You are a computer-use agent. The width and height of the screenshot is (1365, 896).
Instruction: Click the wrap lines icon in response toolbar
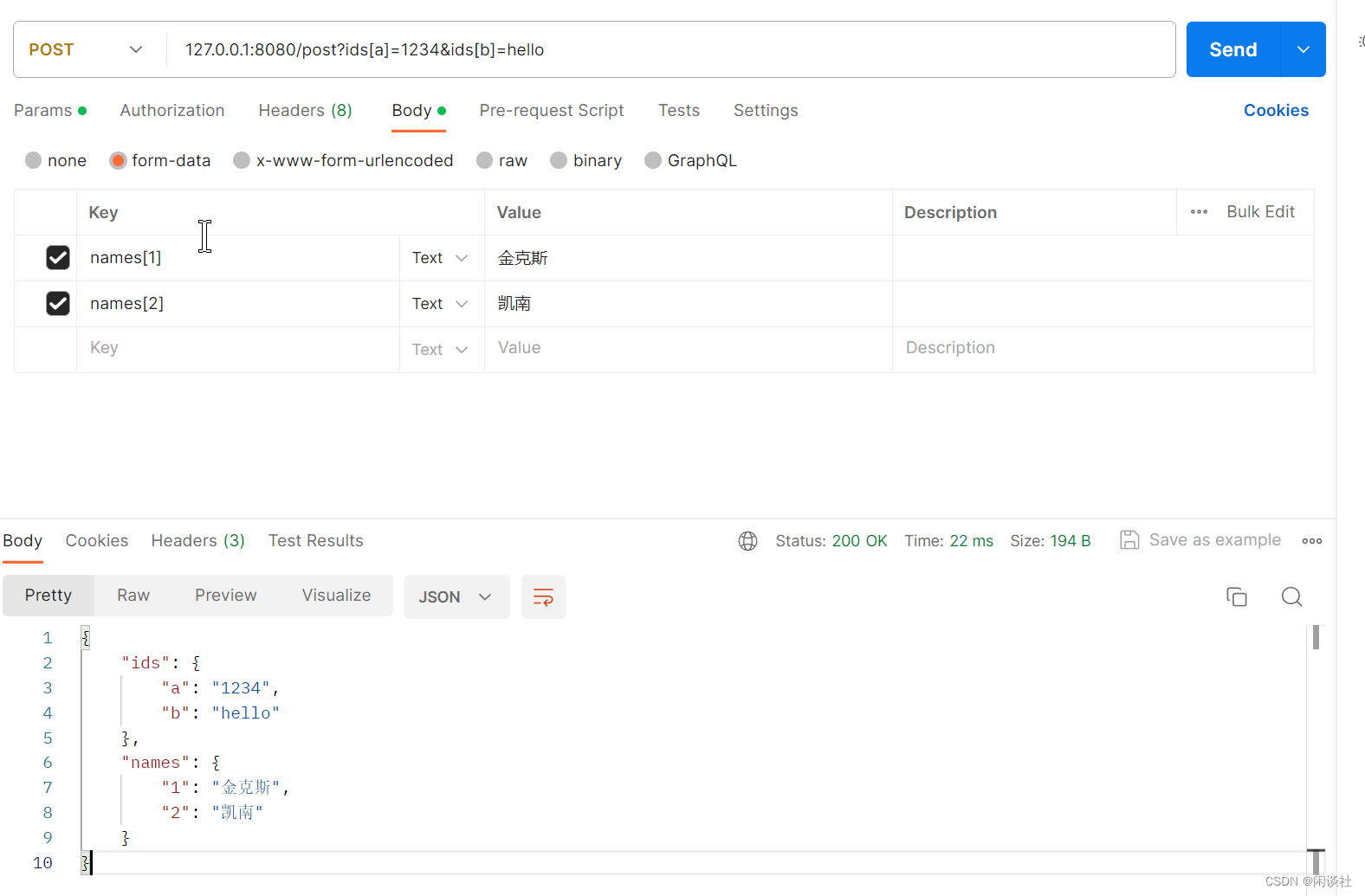543,596
